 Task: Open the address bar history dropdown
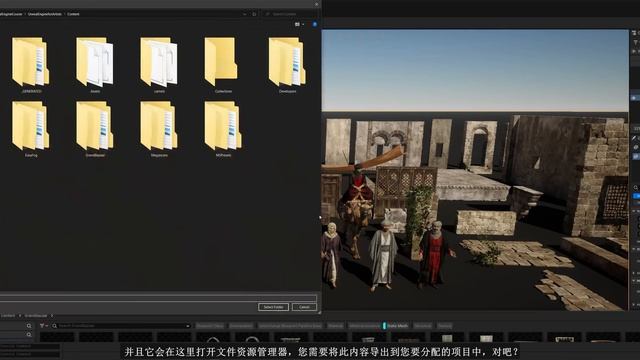click(244, 14)
